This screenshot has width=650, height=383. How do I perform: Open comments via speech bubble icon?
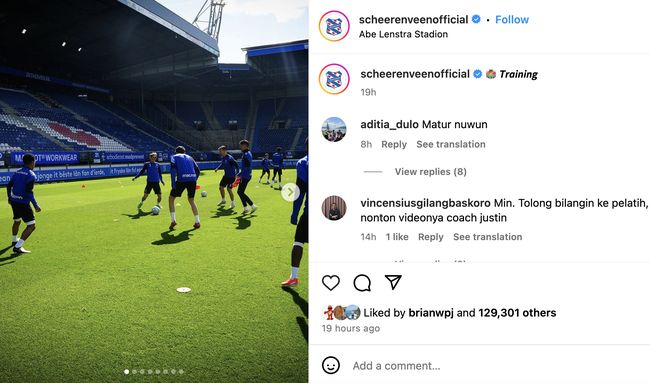pos(362,283)
